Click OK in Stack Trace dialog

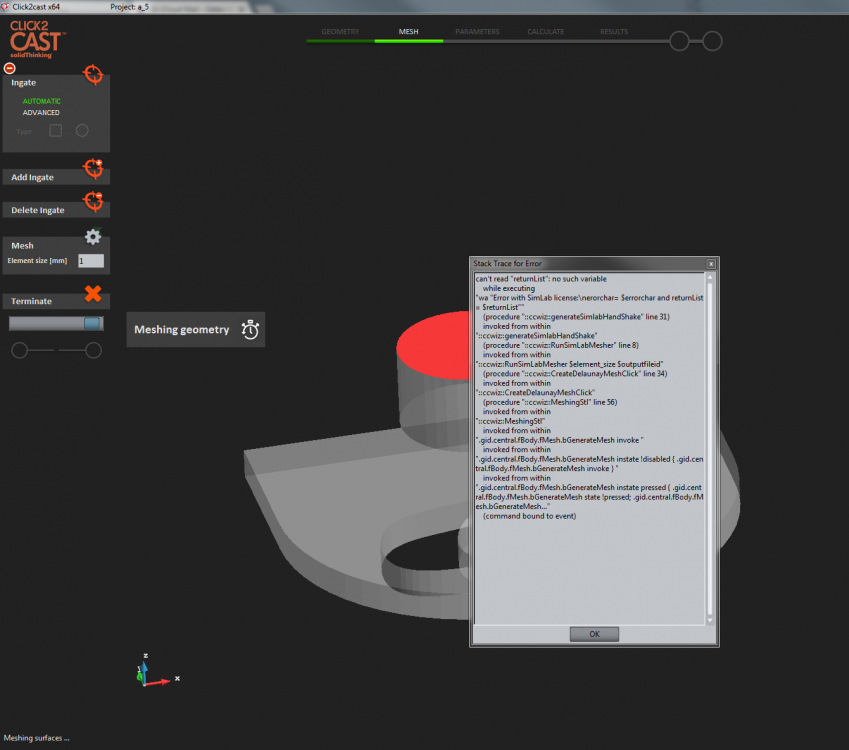click(594, 634)
